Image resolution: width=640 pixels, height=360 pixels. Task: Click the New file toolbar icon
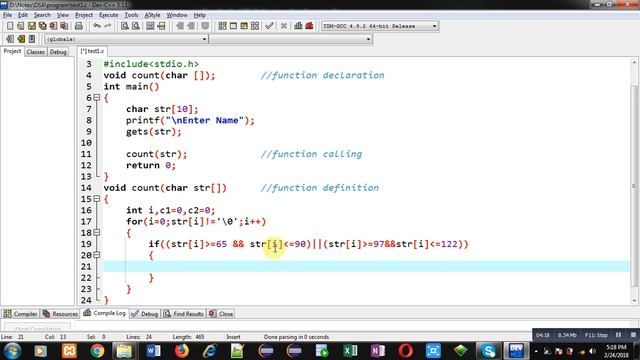10,26
